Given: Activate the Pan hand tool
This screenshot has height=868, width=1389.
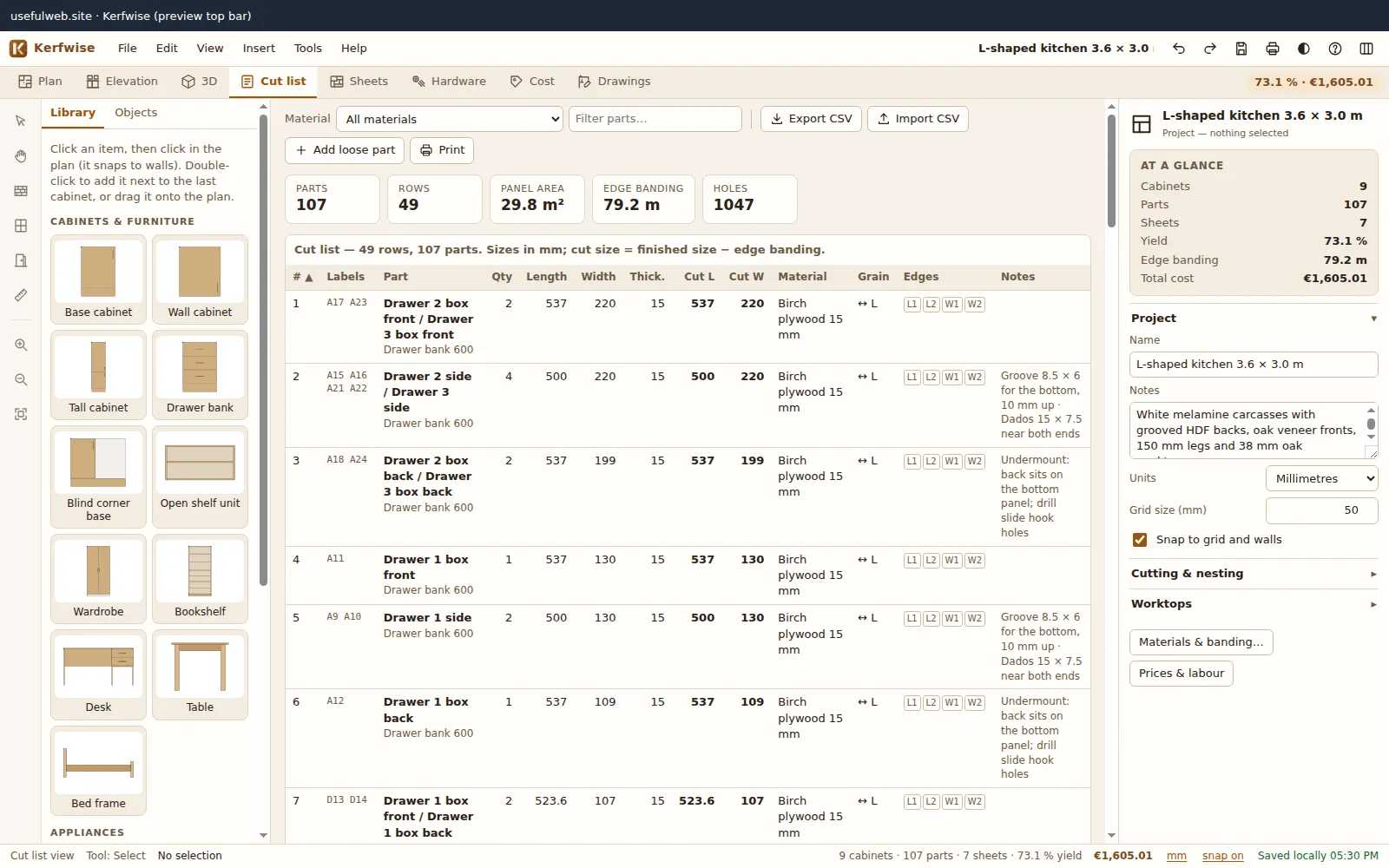Looking at the screenshot, I should click(x=21, y=156).
